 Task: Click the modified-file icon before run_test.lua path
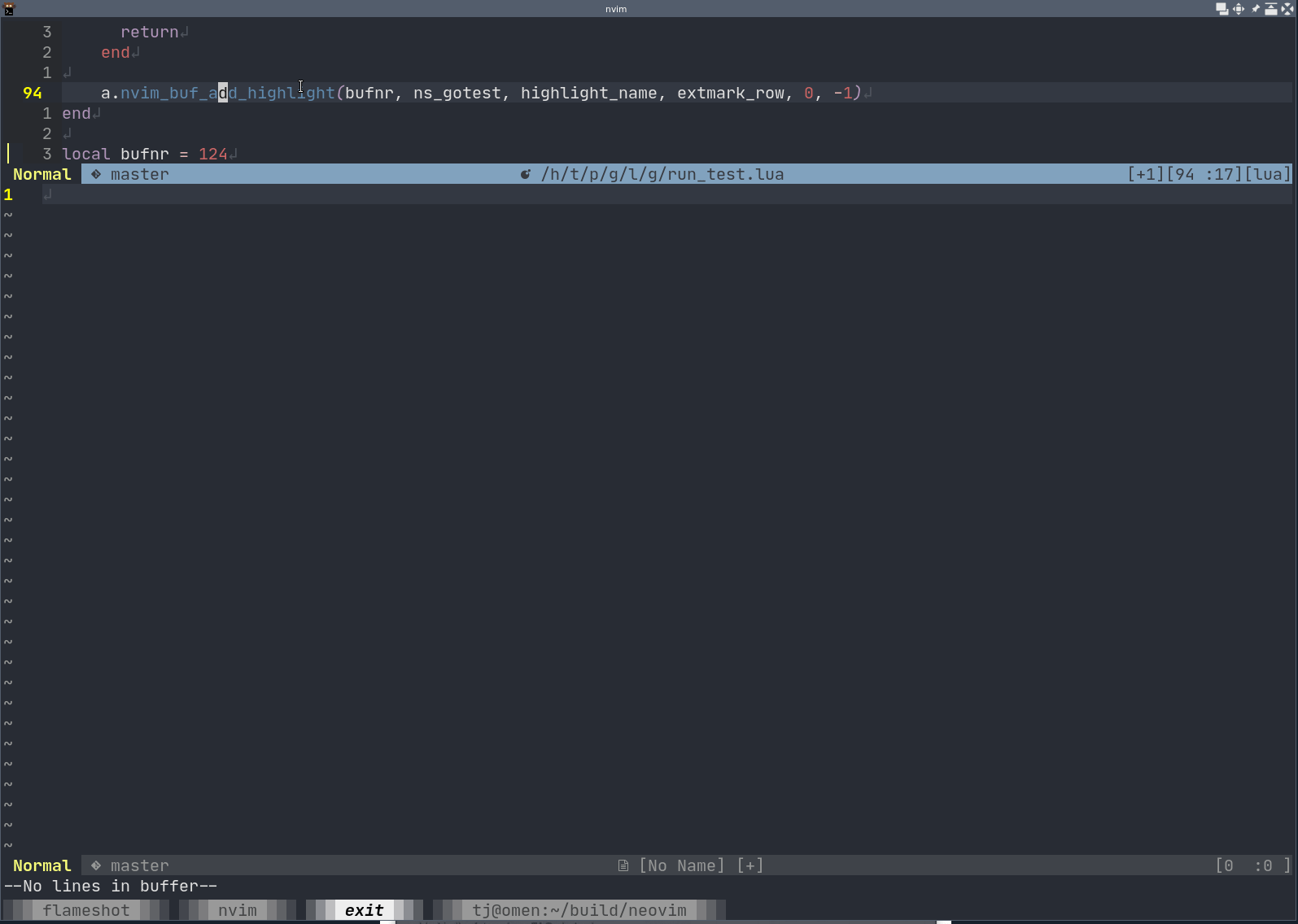tap(526, 174)
